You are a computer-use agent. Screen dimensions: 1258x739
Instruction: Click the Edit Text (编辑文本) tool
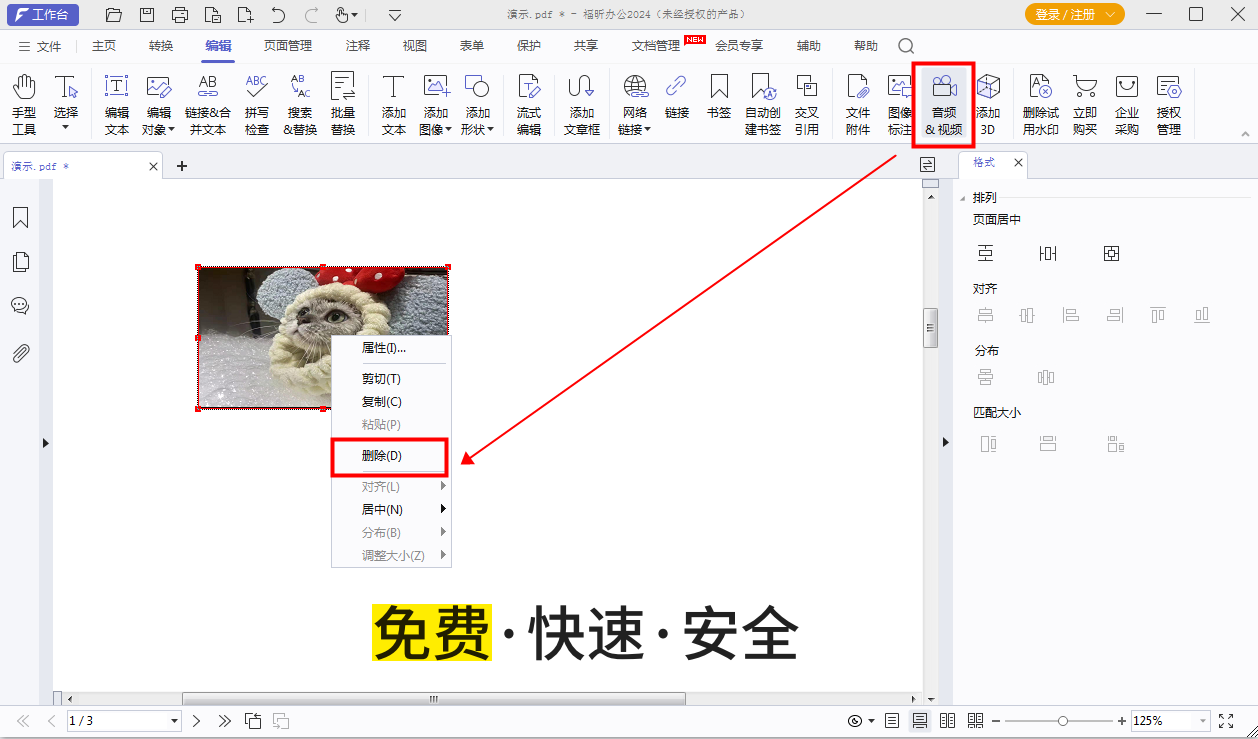[117, 103]
